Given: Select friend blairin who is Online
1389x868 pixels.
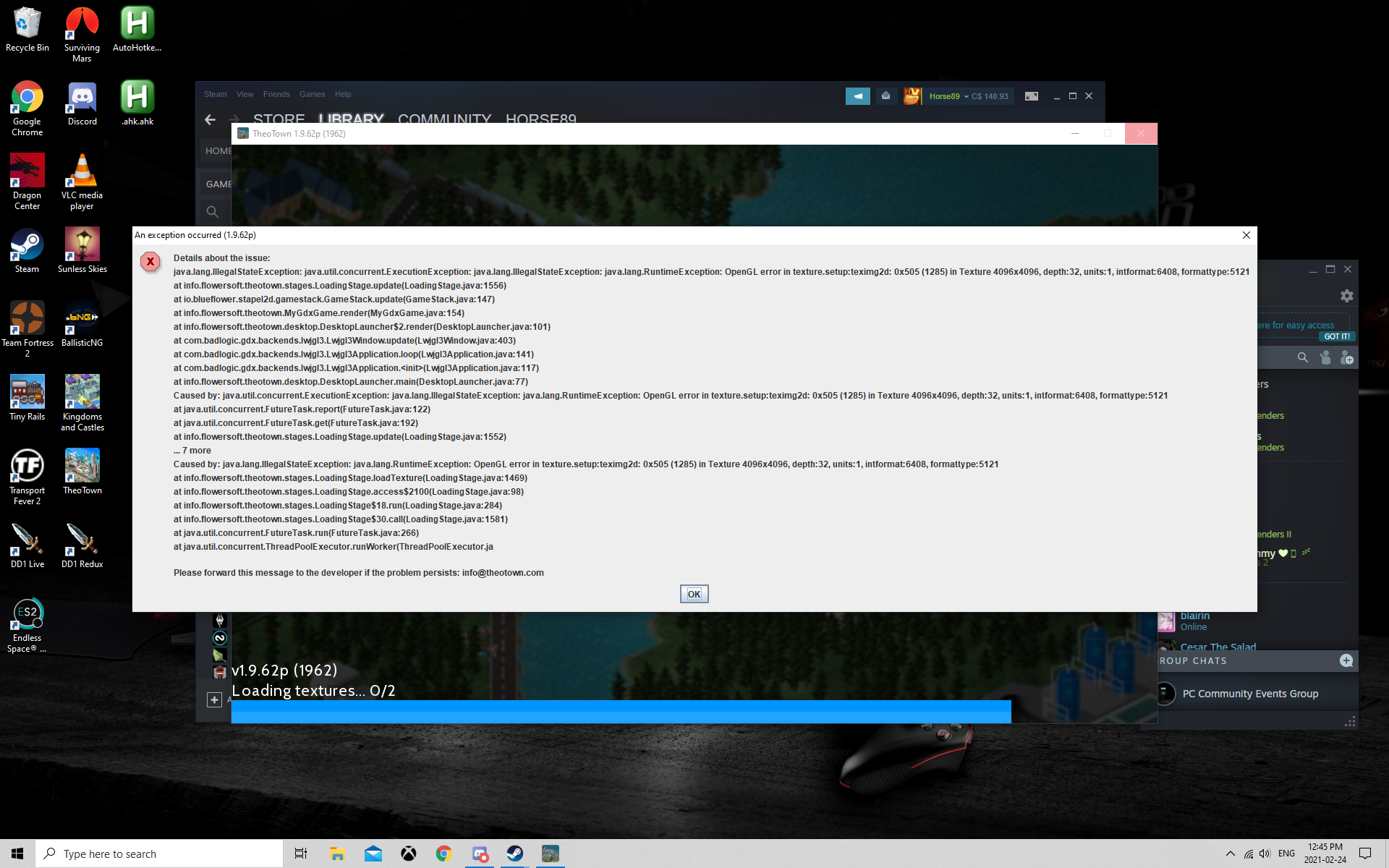Looking at the screenshot, I should [x=1194, y=621].
